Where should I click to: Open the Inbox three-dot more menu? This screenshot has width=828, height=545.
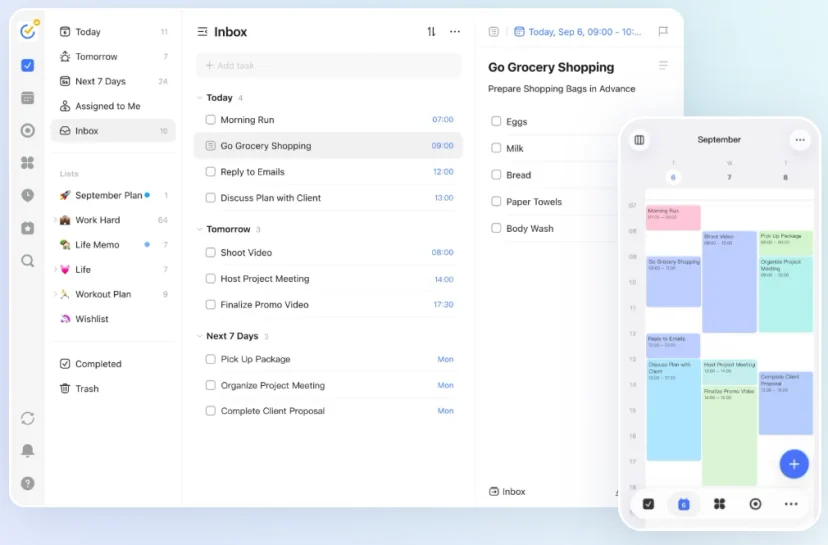[455, 32]
